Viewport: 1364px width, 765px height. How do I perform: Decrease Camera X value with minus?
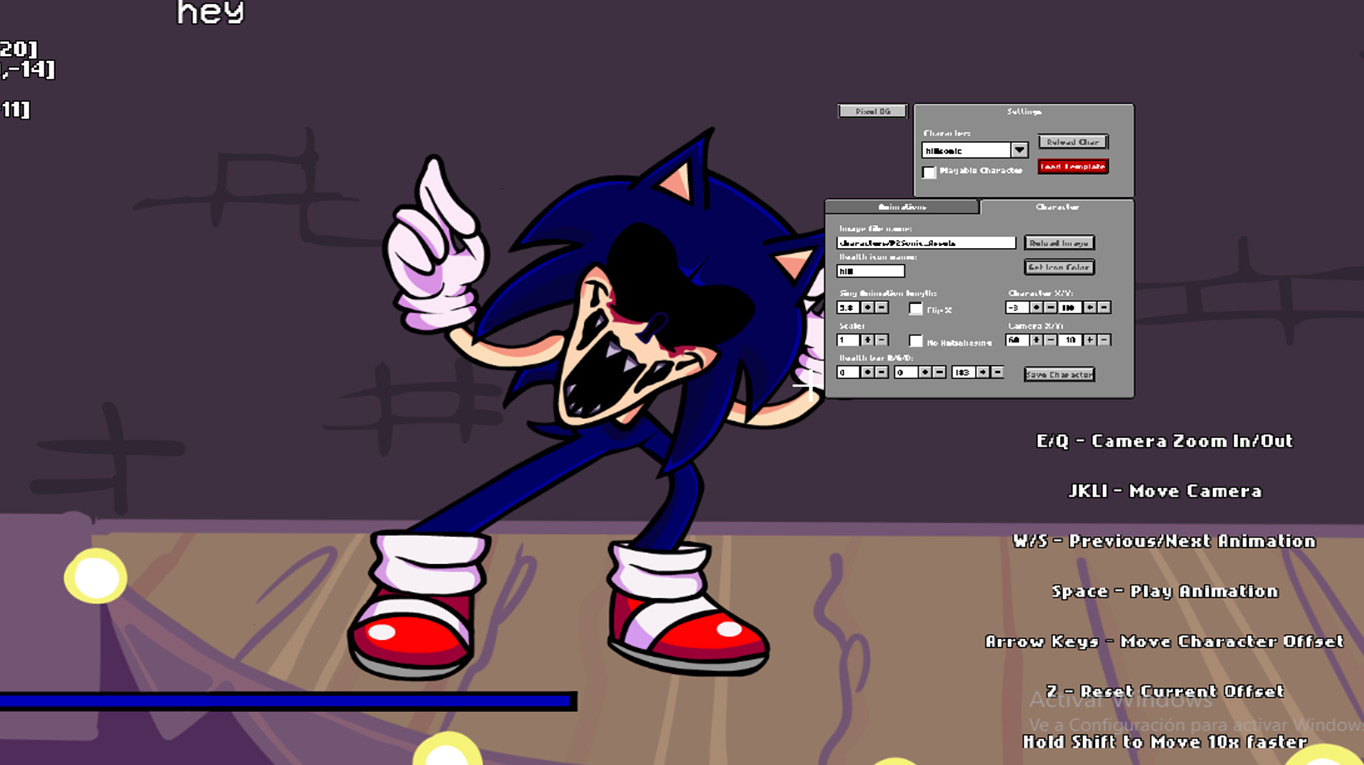(1050, 340)
